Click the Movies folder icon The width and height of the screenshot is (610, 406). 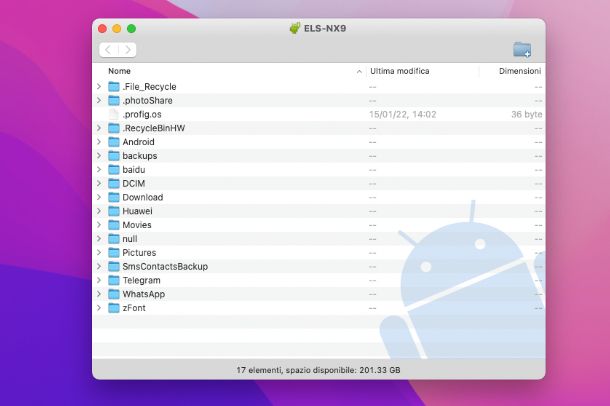coord(114,225)
